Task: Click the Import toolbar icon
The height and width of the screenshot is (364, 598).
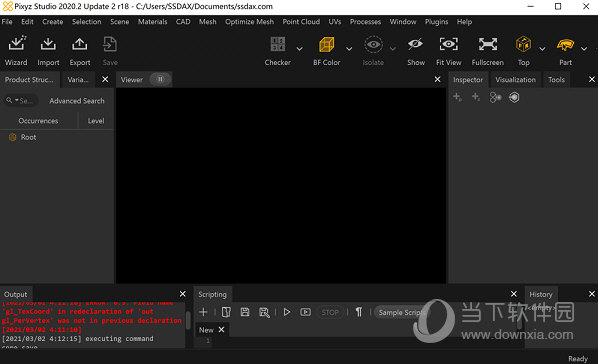Action: (48, 44)
